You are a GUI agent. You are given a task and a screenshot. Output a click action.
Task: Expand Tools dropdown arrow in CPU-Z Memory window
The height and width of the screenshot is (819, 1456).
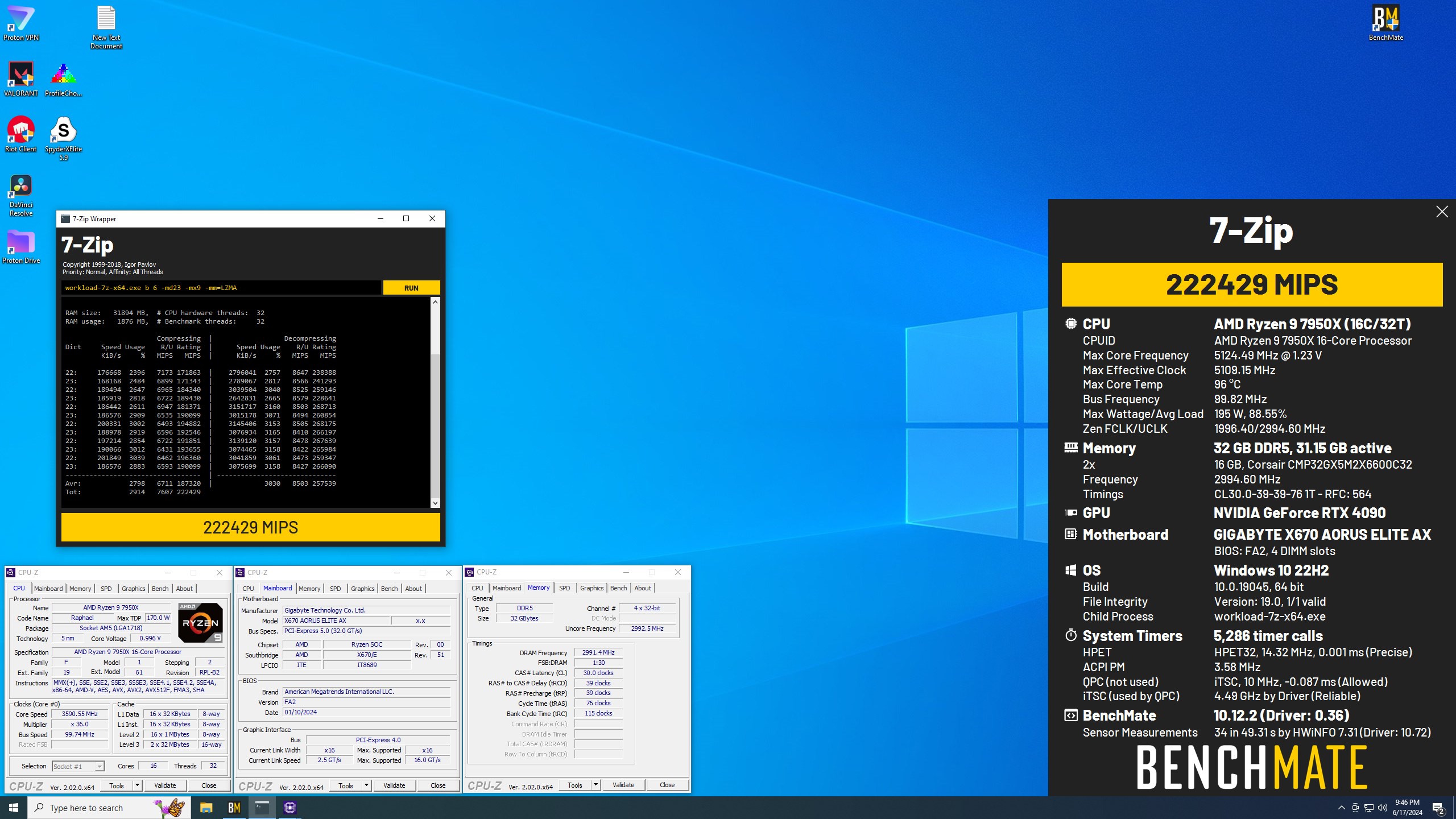coord(595,785)
